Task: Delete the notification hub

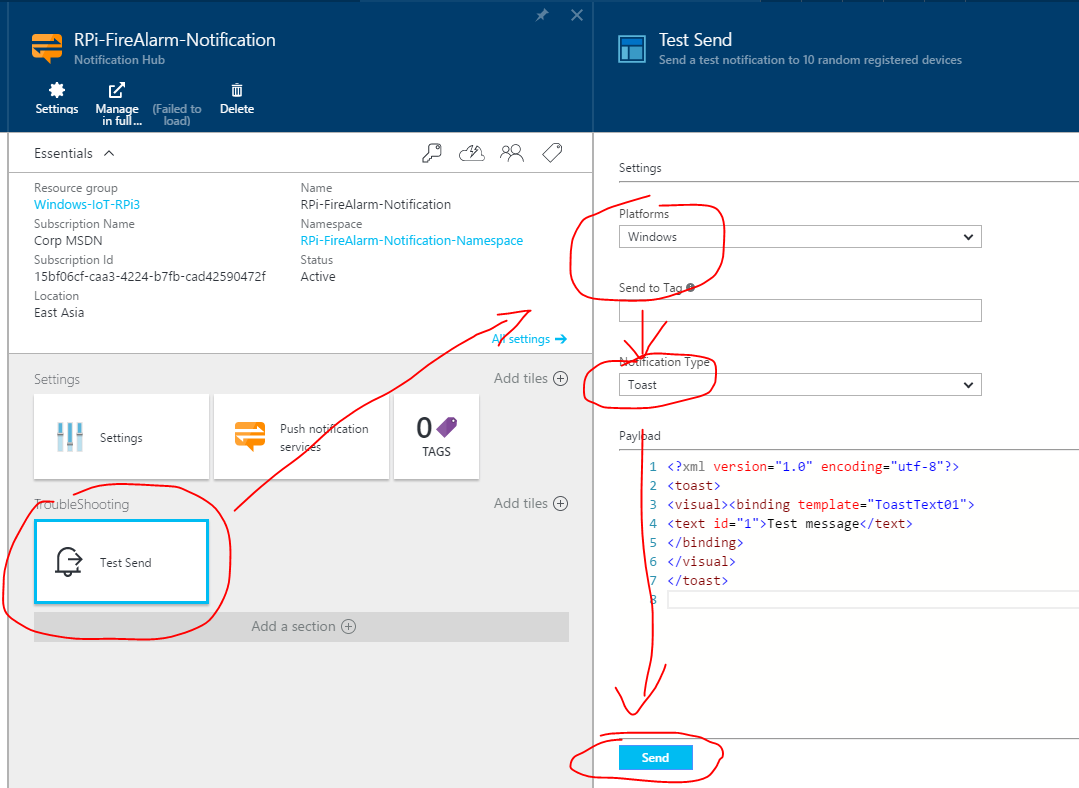Action: [x=237, y=99]
